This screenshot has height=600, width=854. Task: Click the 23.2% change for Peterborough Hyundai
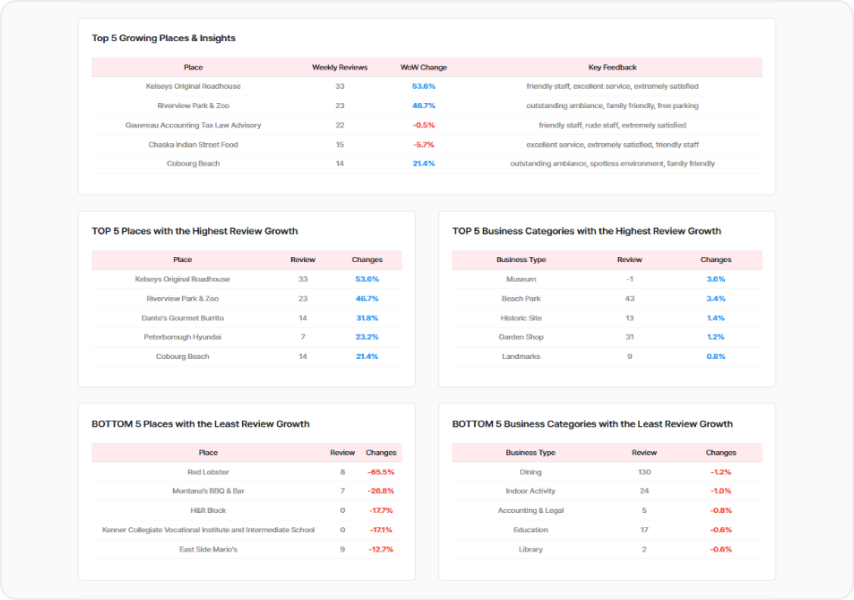click(367, 337)
